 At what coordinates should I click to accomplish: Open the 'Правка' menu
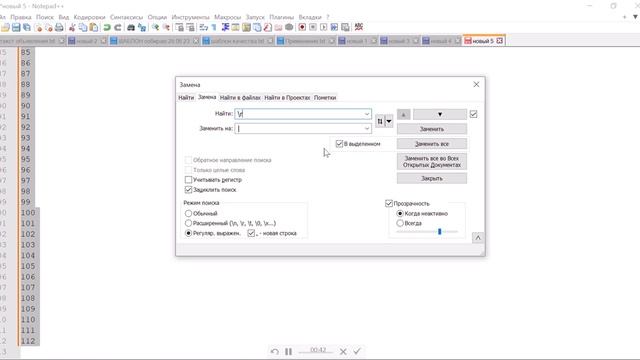(x=21, y=17)
